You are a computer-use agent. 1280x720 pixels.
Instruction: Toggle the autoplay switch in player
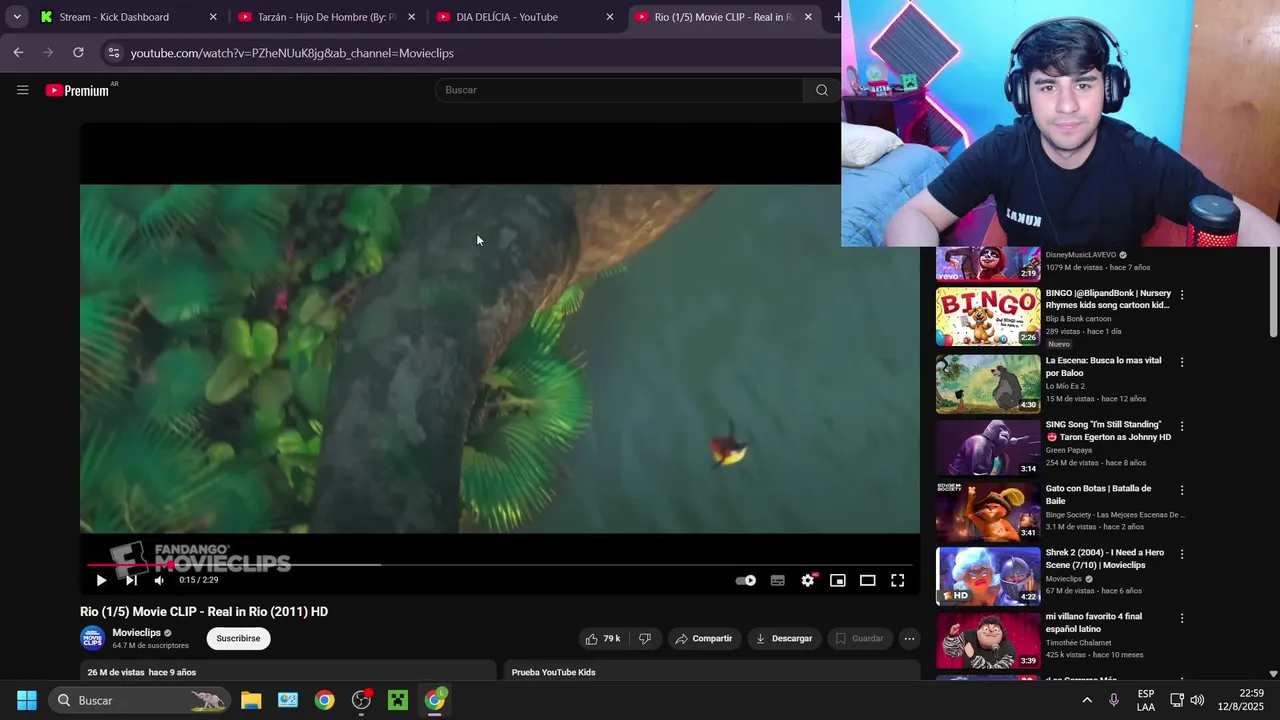pyautogui.click(x=746, y=580)
